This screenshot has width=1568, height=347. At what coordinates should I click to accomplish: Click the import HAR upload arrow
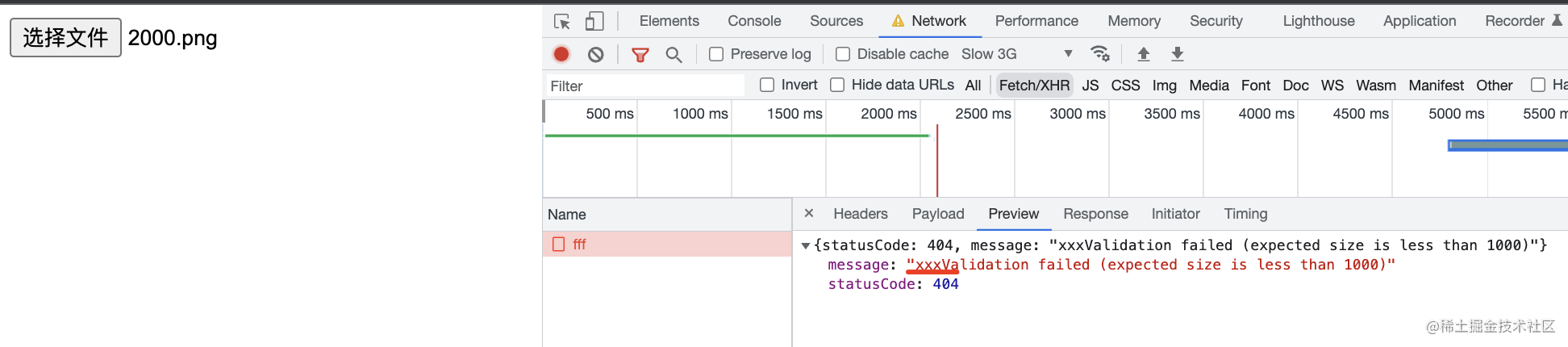click(x=1144, y=54)
